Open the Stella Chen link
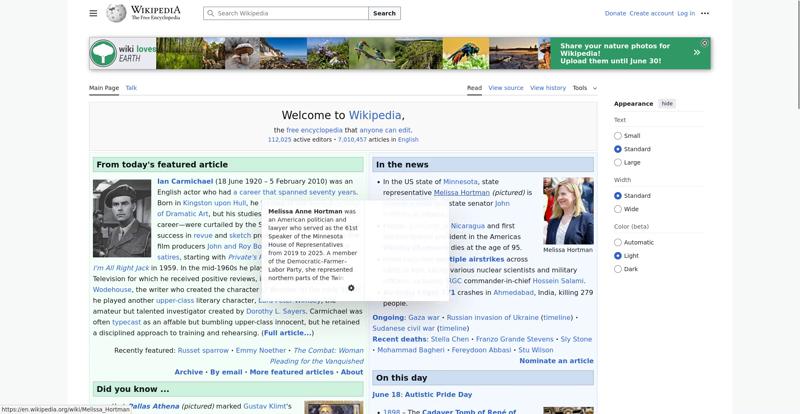The height and width of the screenshot is (414, 800). 449,339
